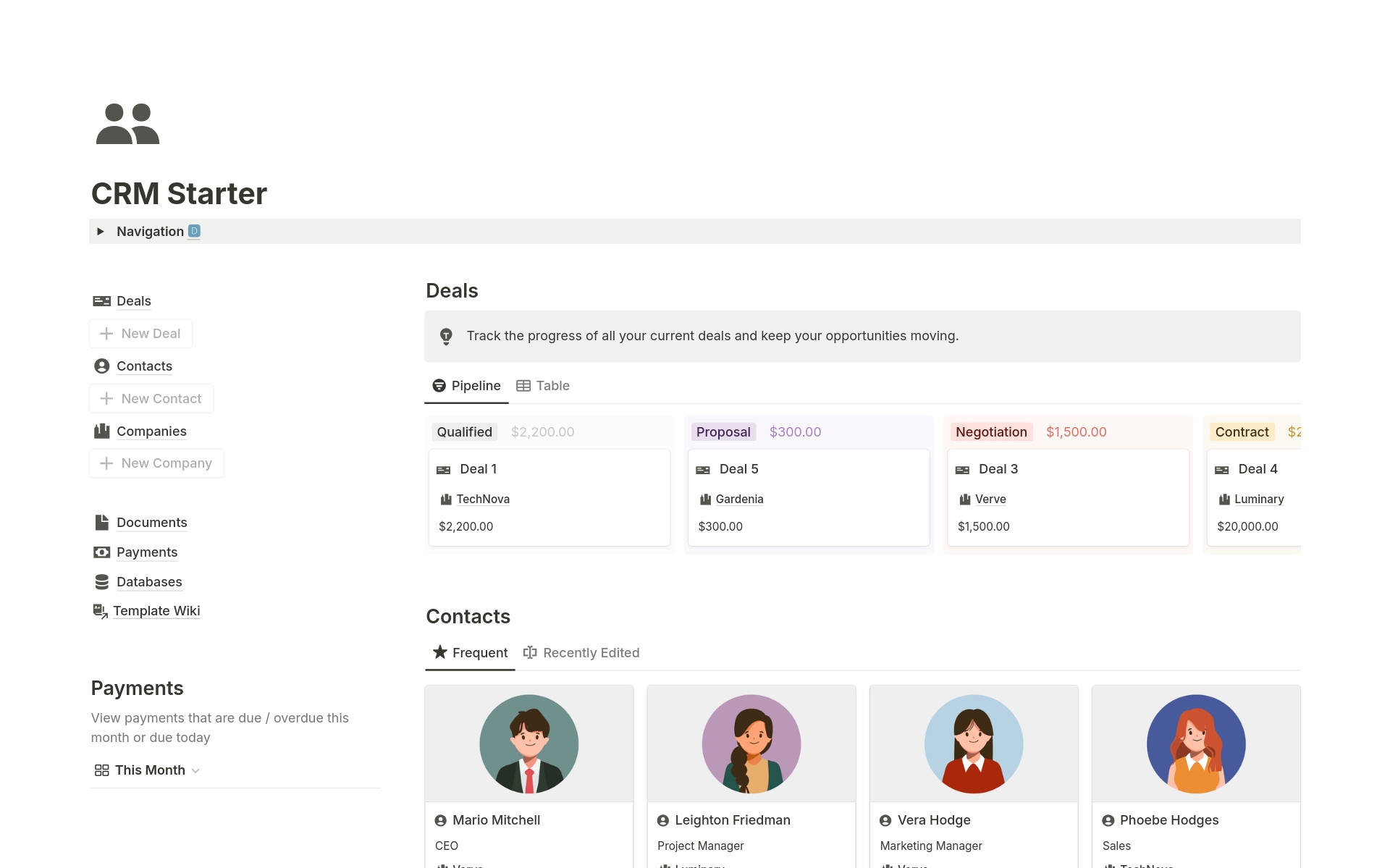Click the Template Wiki icon in sidebar
Viewport: 1390px width, 868px height.
(x=101, y=611)
